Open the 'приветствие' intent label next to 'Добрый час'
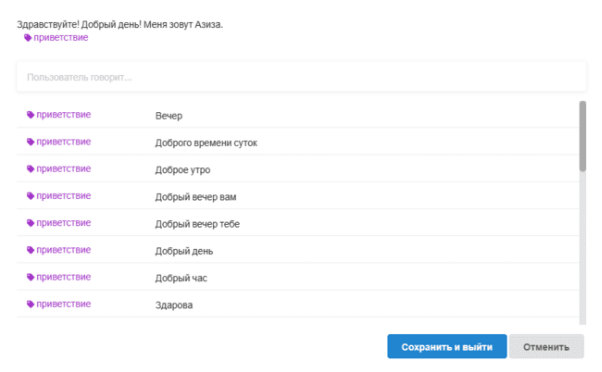The height and width of the screenshot is (372, 602). (63, 277)
